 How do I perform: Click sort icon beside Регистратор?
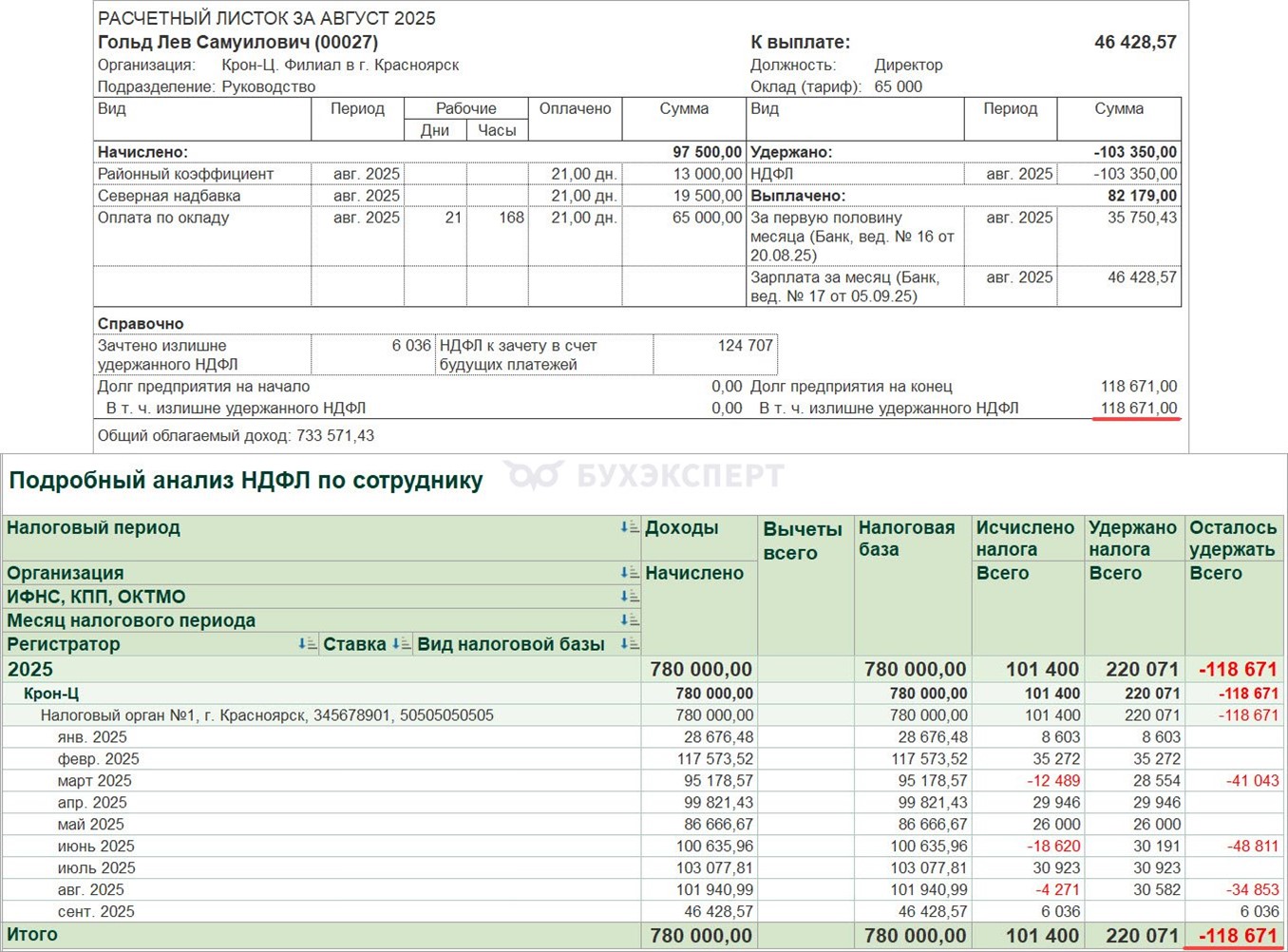[x=307, y=644]
